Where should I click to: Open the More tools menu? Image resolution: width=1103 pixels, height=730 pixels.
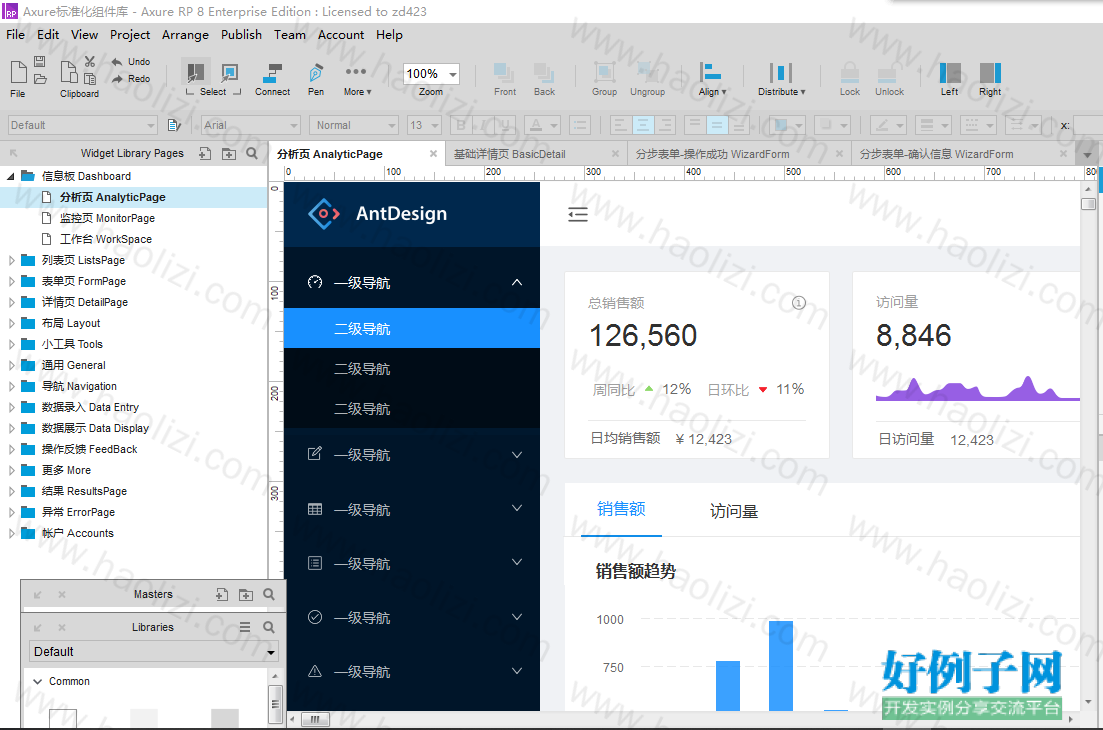(x=357, y=77)
